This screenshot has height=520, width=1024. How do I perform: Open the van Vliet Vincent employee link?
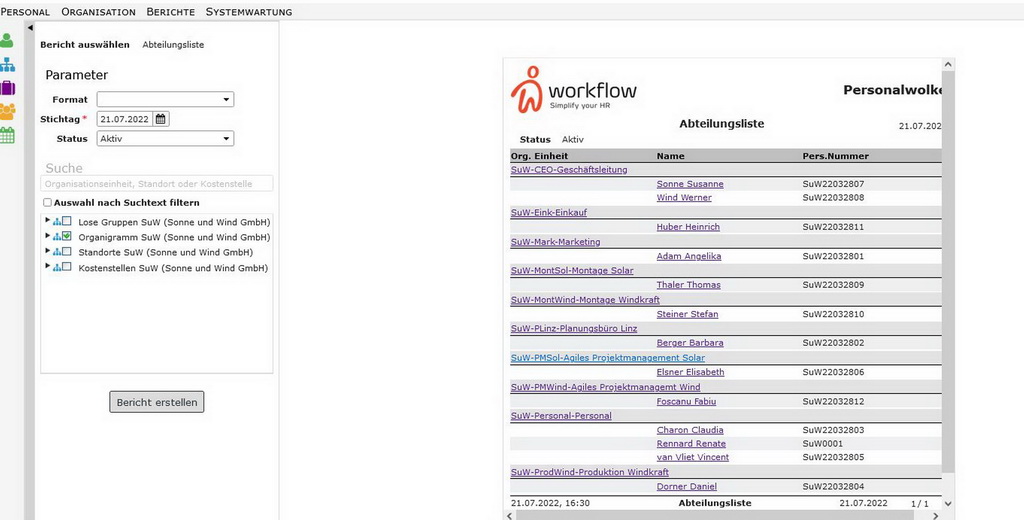(692, 457)
